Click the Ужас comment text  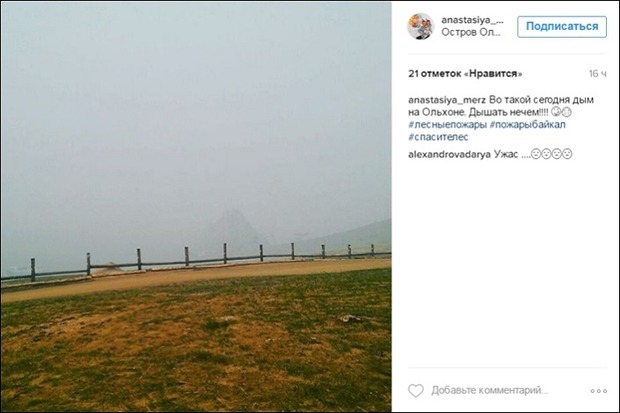click(506, 154)
